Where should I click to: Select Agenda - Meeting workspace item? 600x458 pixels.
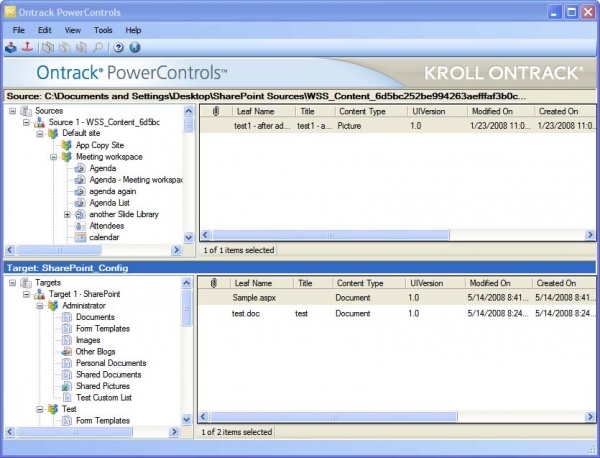pyautogui.click(x=136, y=180)
